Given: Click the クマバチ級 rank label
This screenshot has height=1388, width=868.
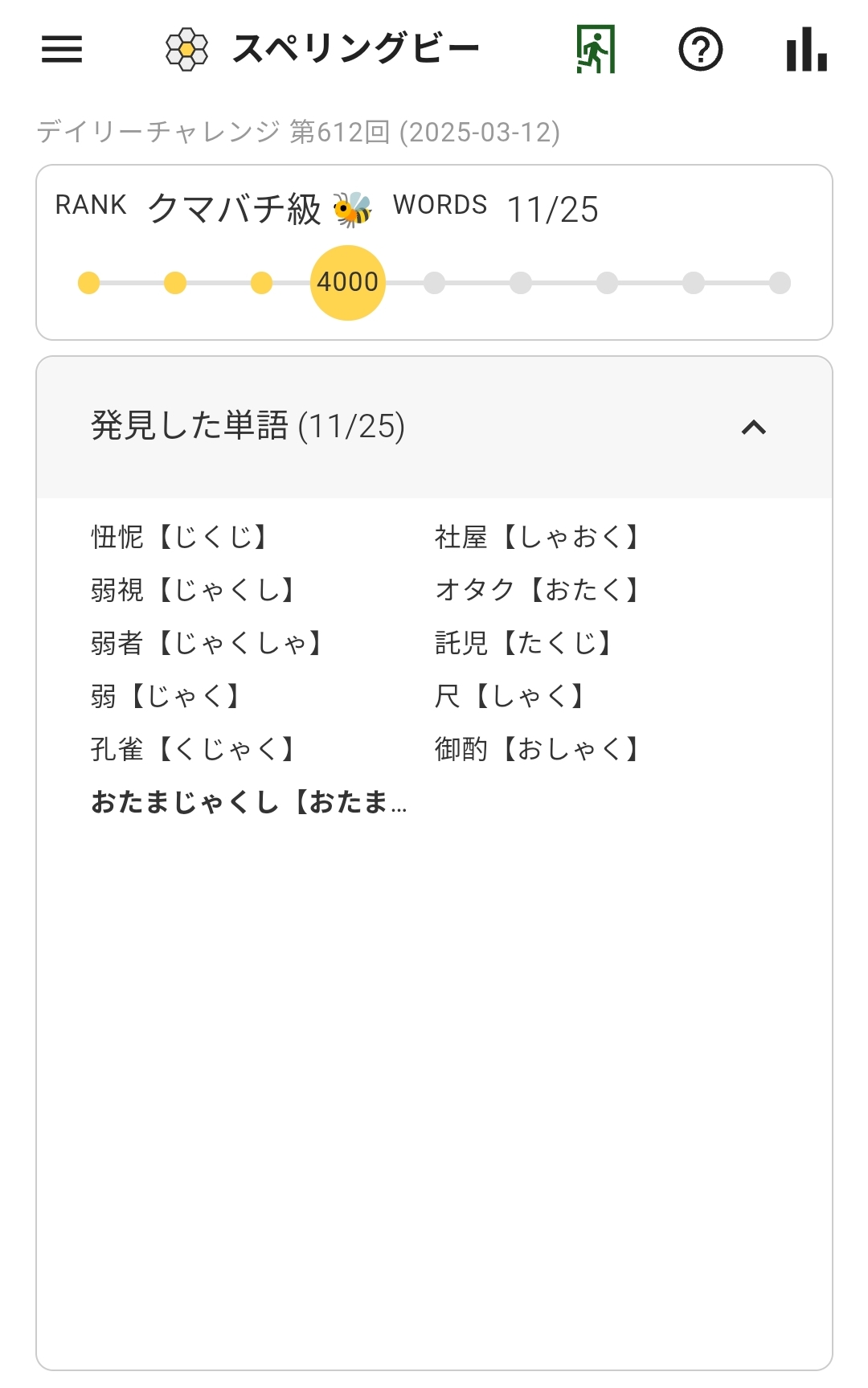Looking at the screenshot, I should (x=235, y=209).
